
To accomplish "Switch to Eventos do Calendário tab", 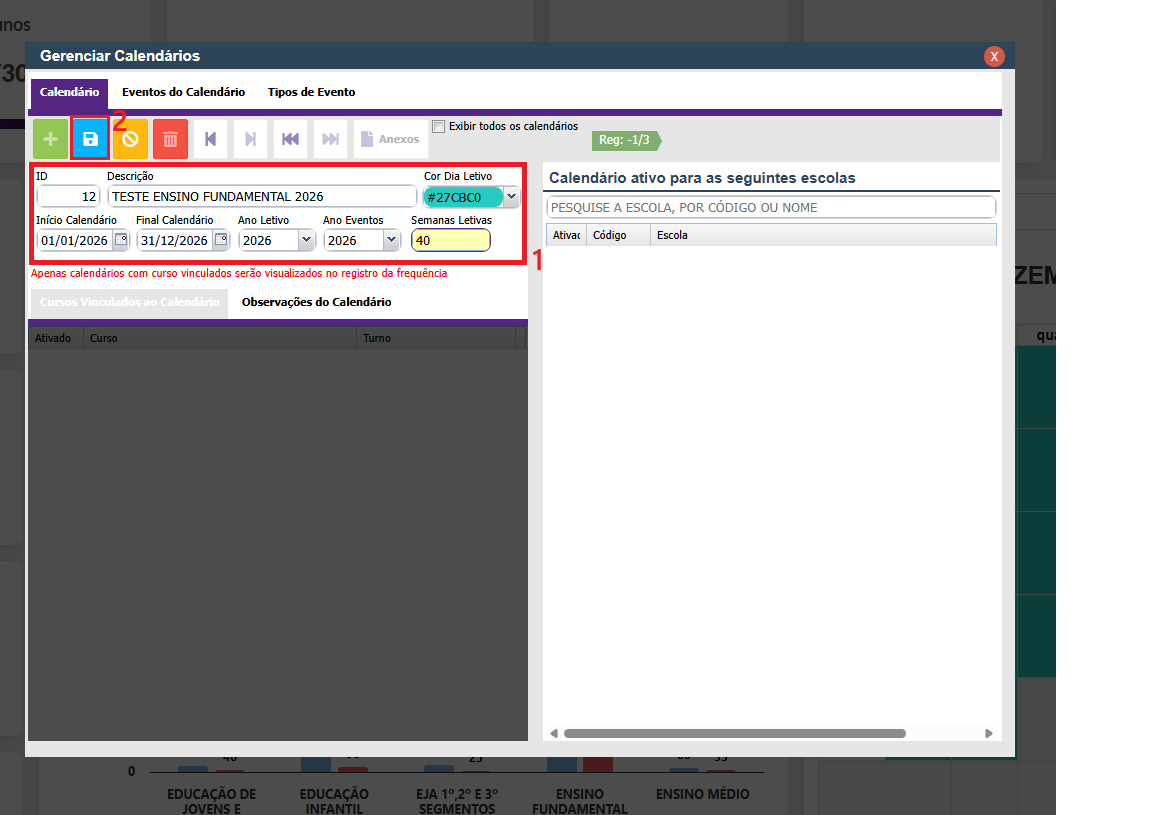I will (x=183, y=92).
